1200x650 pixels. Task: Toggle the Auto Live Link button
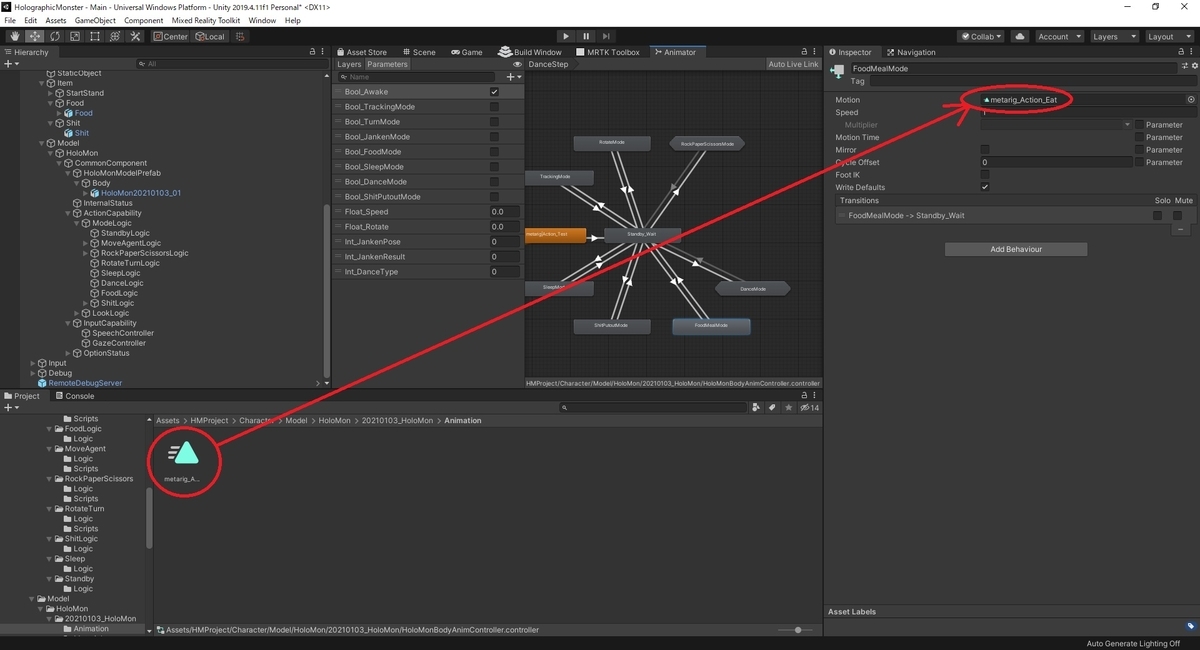point(793,64)
